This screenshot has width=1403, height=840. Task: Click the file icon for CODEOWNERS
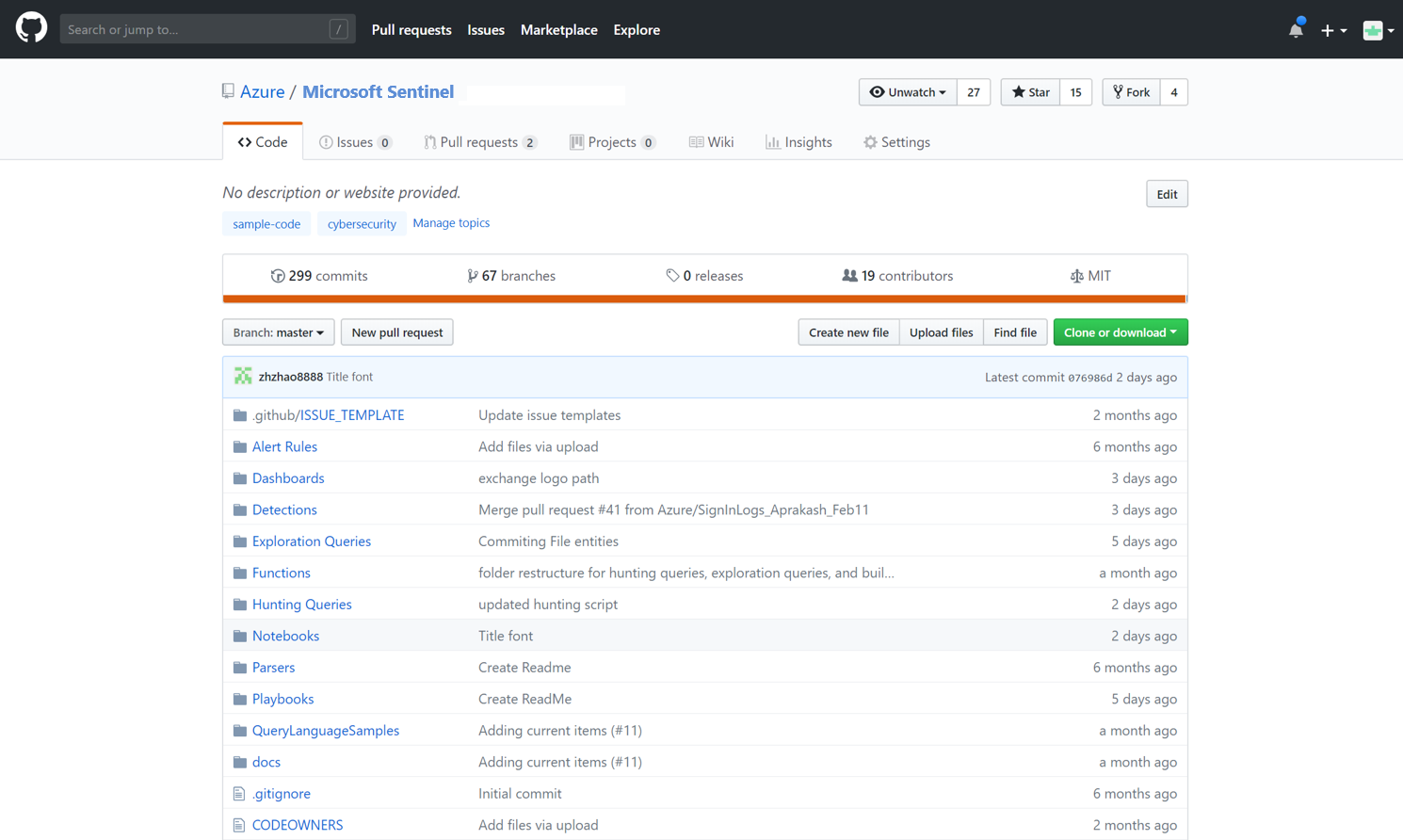coord(239,825)
